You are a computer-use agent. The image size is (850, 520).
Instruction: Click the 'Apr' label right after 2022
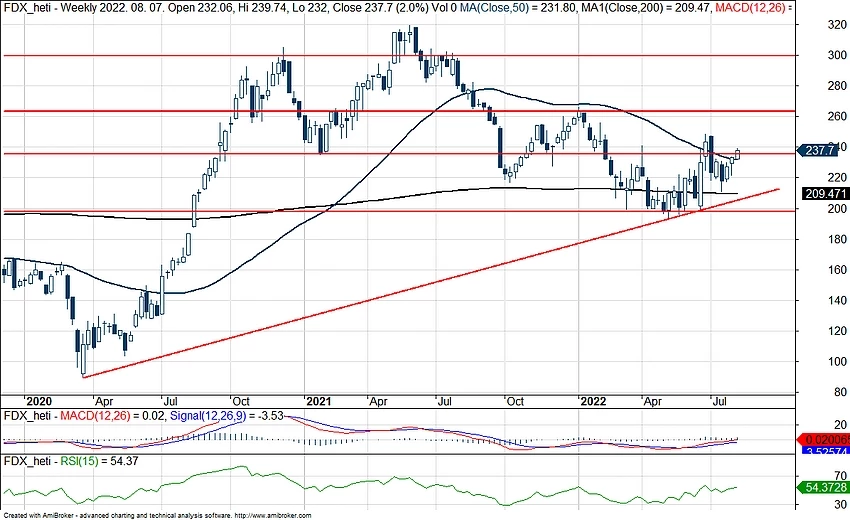tap(652, 401)
